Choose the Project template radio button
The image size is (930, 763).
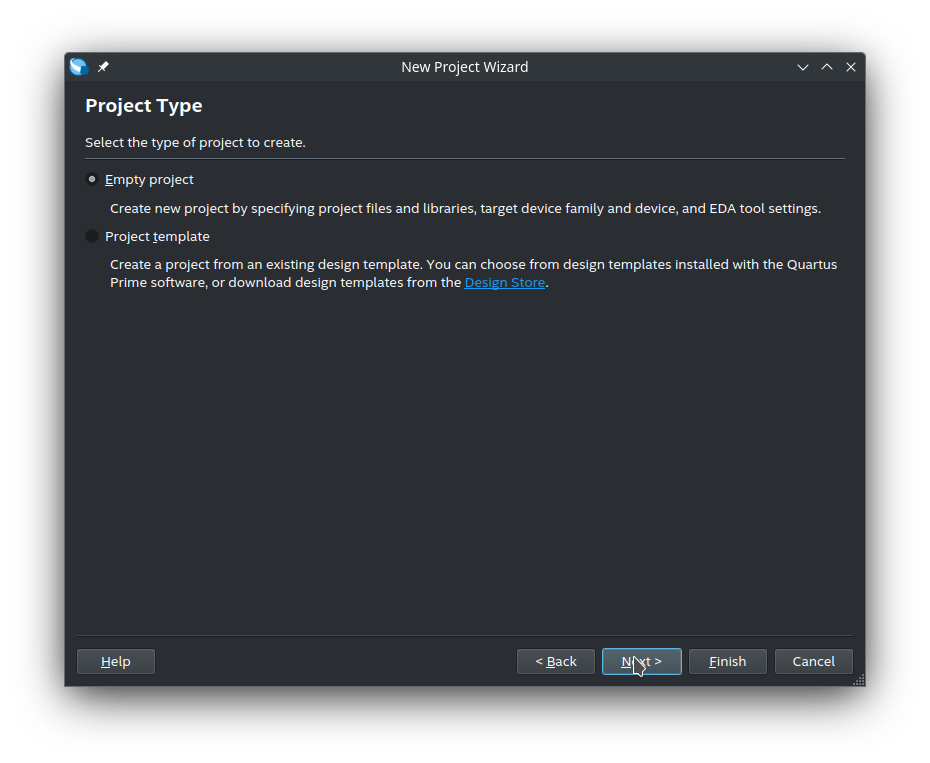tap(92, 236)
